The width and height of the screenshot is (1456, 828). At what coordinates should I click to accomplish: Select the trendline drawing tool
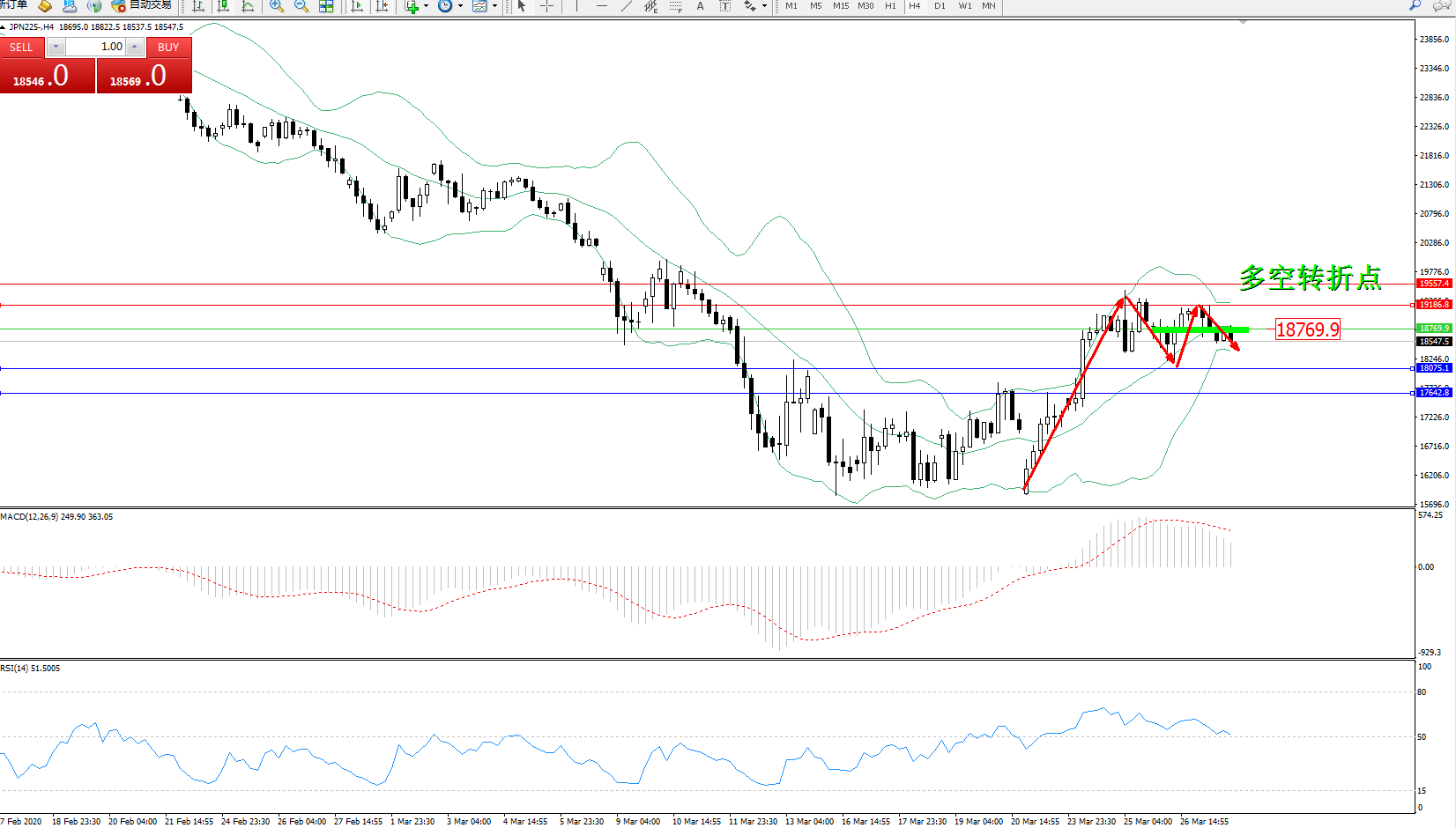coord(627,6)
